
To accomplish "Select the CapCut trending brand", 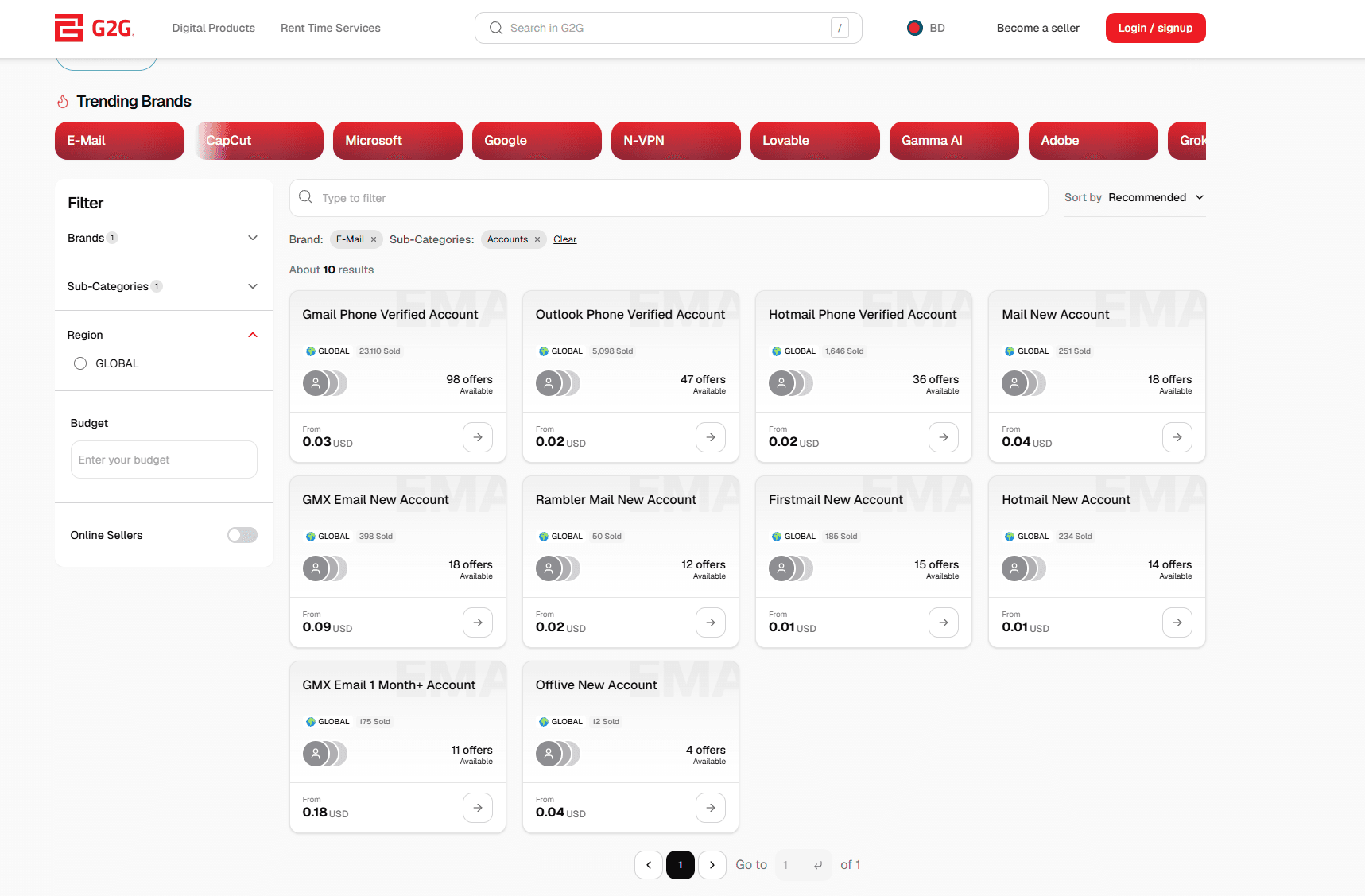I will [259, 141].
